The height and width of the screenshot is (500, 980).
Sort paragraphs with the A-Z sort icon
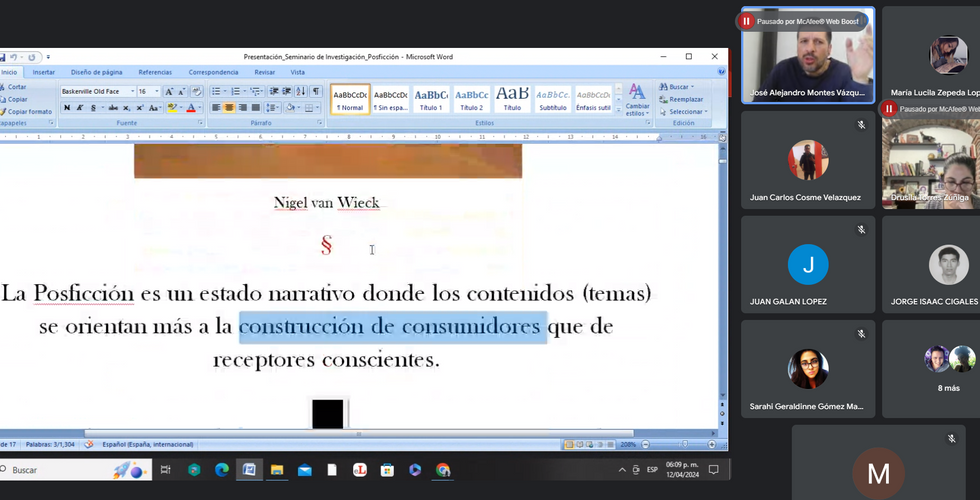pos(301,91)
